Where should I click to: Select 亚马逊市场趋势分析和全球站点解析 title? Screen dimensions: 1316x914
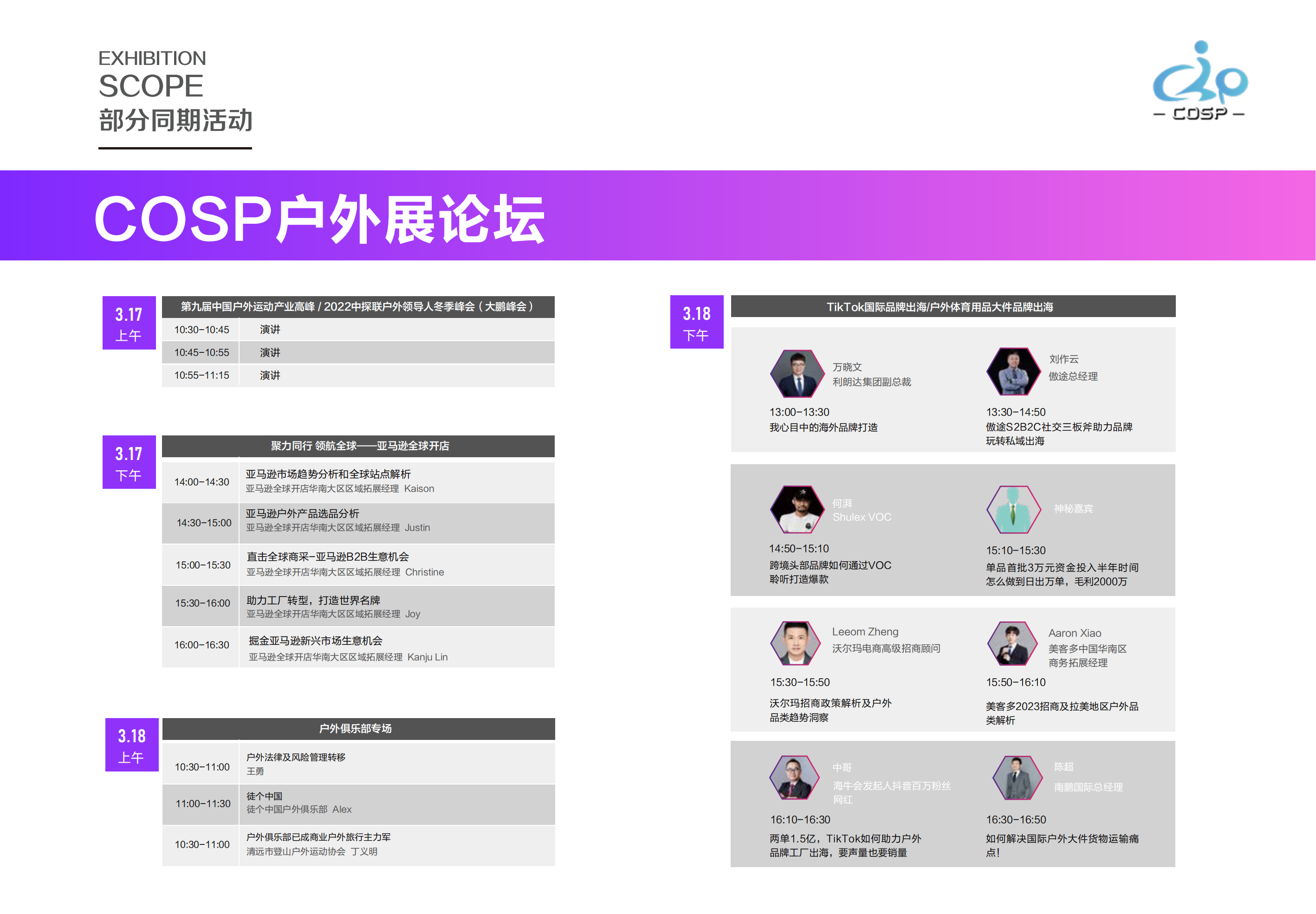[x=328, y=474]
